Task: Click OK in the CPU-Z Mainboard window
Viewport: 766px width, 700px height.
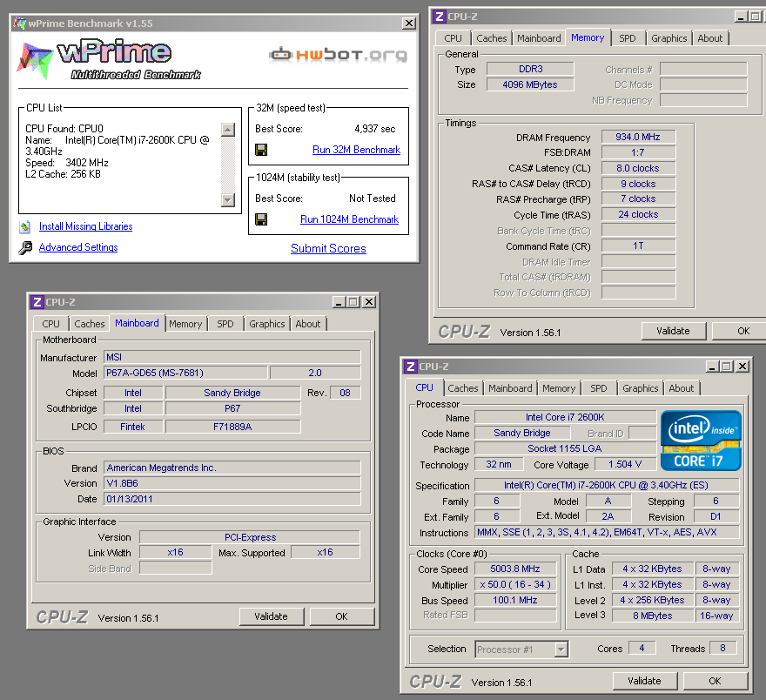Action: [341, 616]
